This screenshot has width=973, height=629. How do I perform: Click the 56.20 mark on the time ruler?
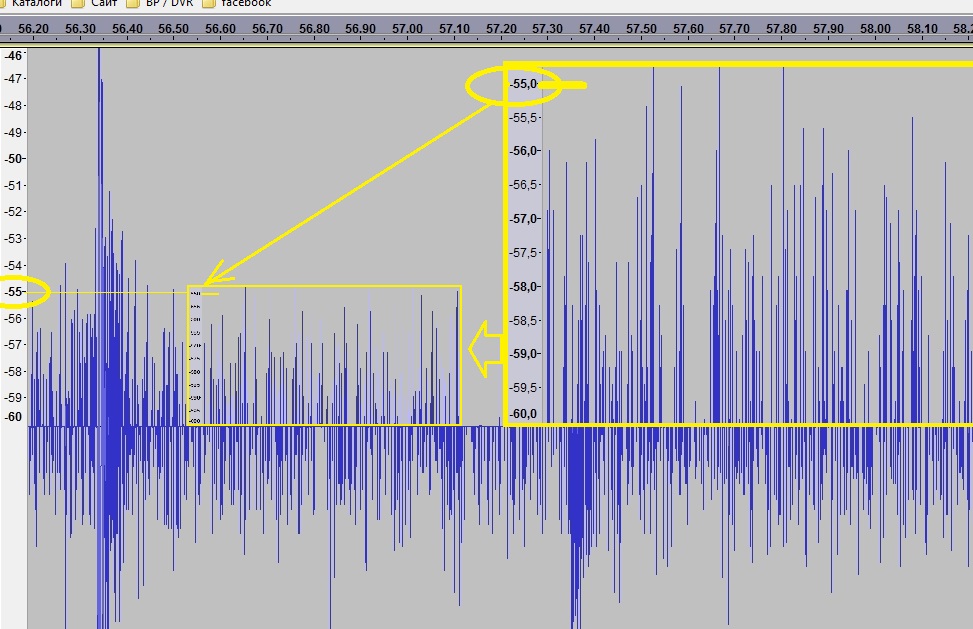coord(34,29)
